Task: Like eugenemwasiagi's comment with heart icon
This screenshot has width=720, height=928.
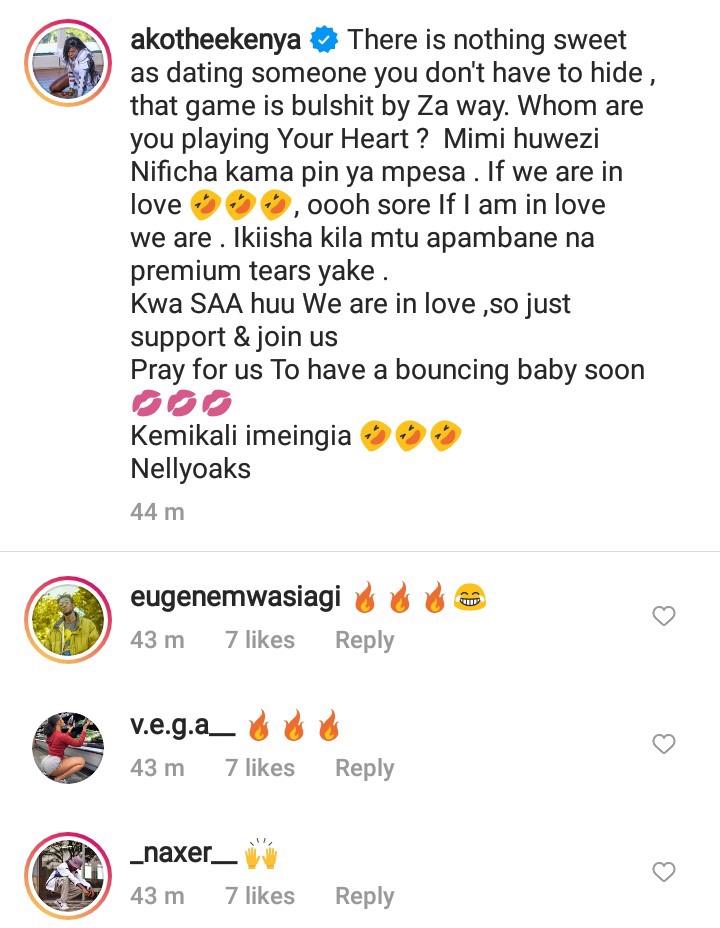Action: pyautogui.click(x=664, y=616)
